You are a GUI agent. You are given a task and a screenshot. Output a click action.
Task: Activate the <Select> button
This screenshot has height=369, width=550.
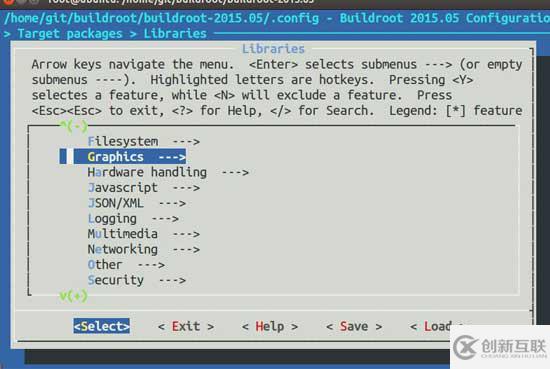[101, 326]
